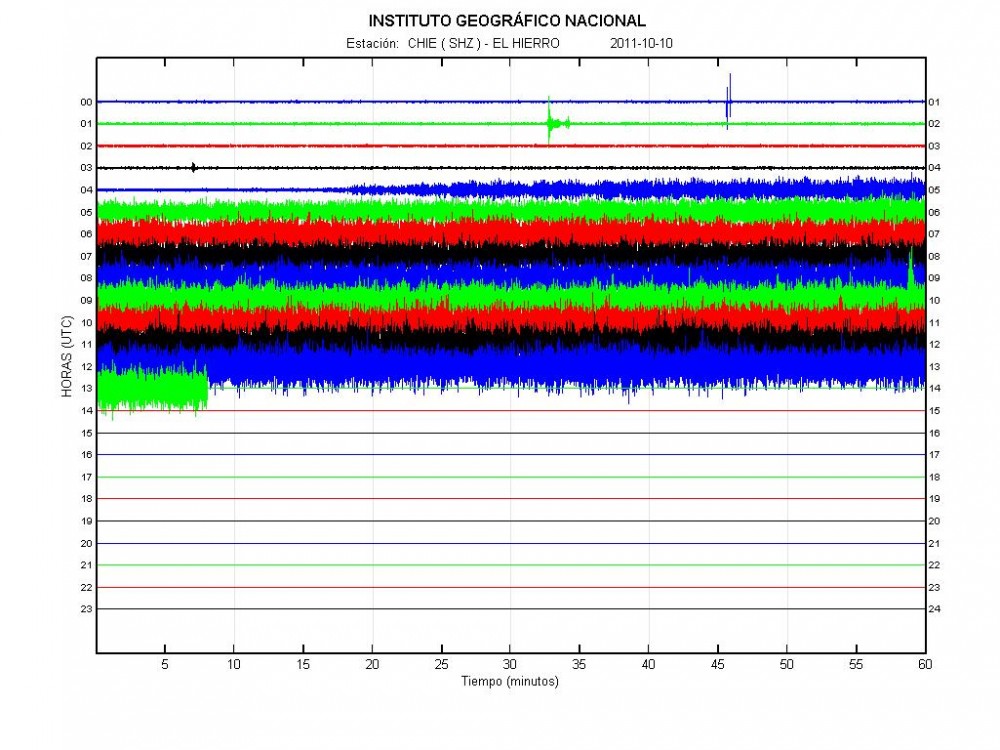
Task: Click the 'Tiempo (minutos)' axis label
Action: tap(509, 681)
